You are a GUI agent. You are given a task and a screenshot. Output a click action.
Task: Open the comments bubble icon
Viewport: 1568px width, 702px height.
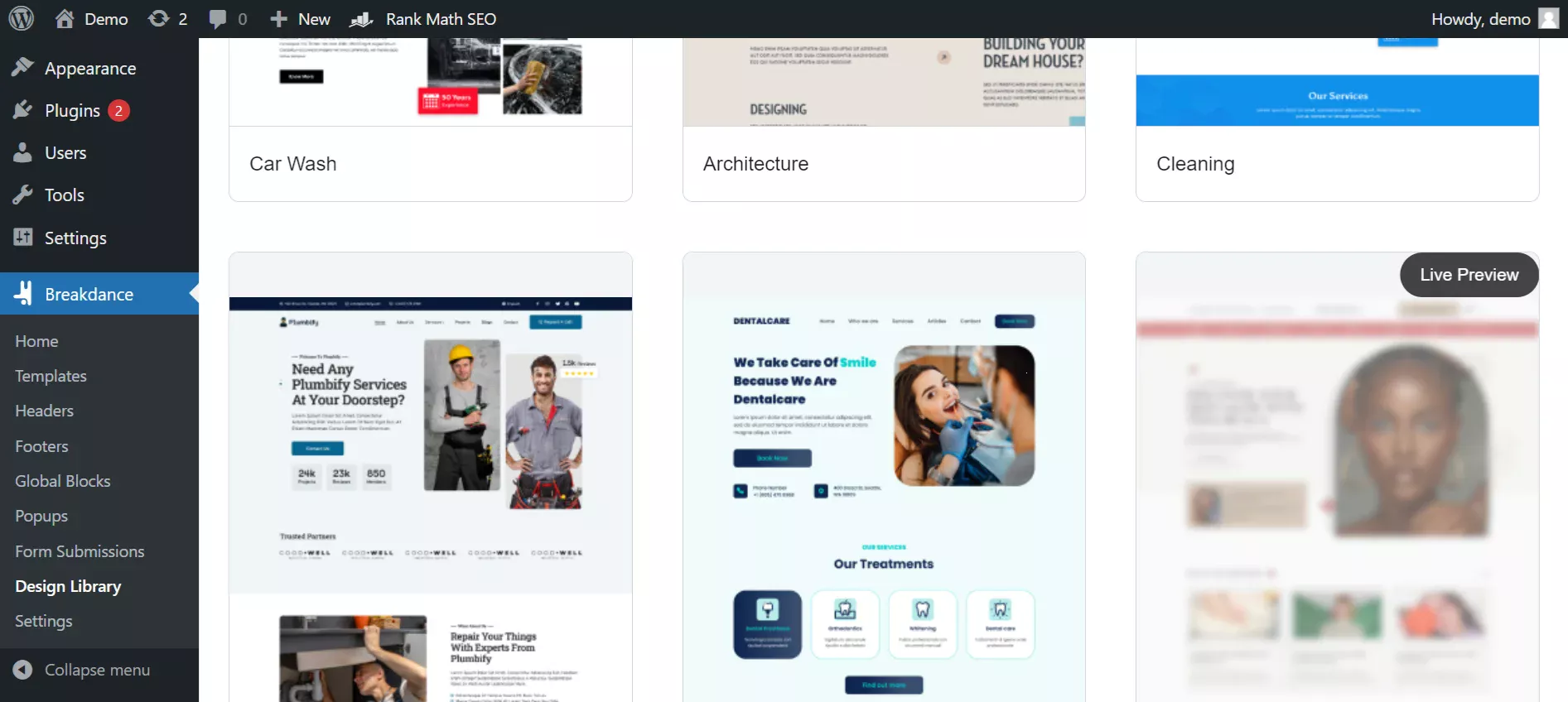(x=217, y=18)
